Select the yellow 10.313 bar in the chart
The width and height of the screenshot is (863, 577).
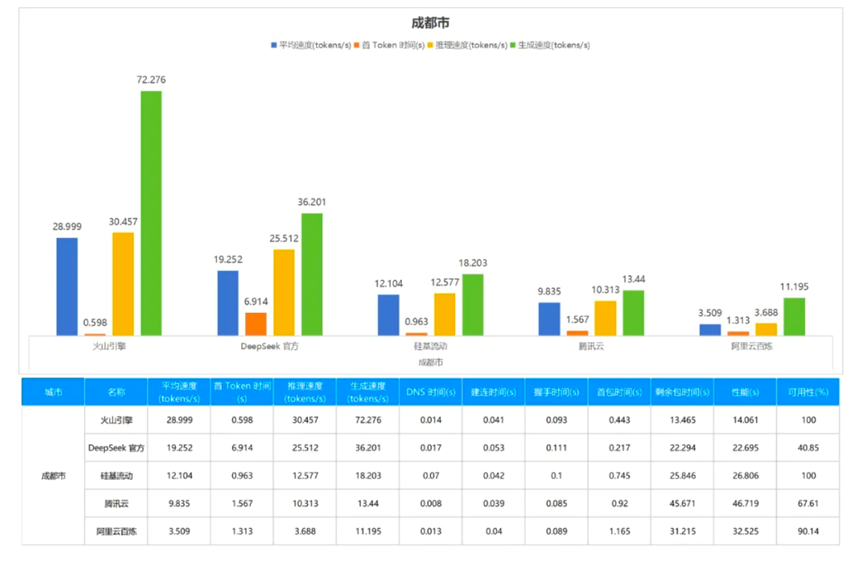[x=605, y=318]
